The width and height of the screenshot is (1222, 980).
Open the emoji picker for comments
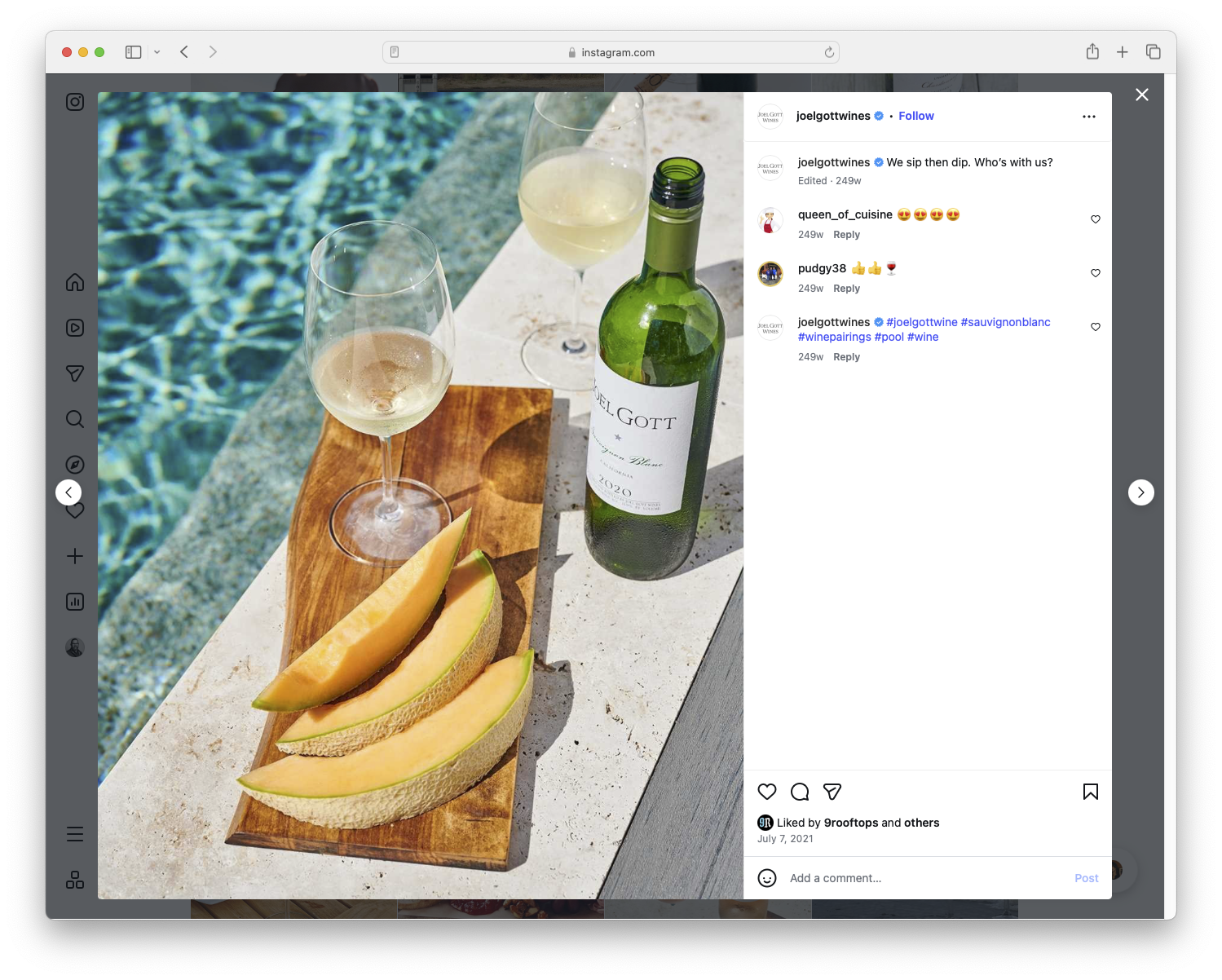[x=767, y=878]
